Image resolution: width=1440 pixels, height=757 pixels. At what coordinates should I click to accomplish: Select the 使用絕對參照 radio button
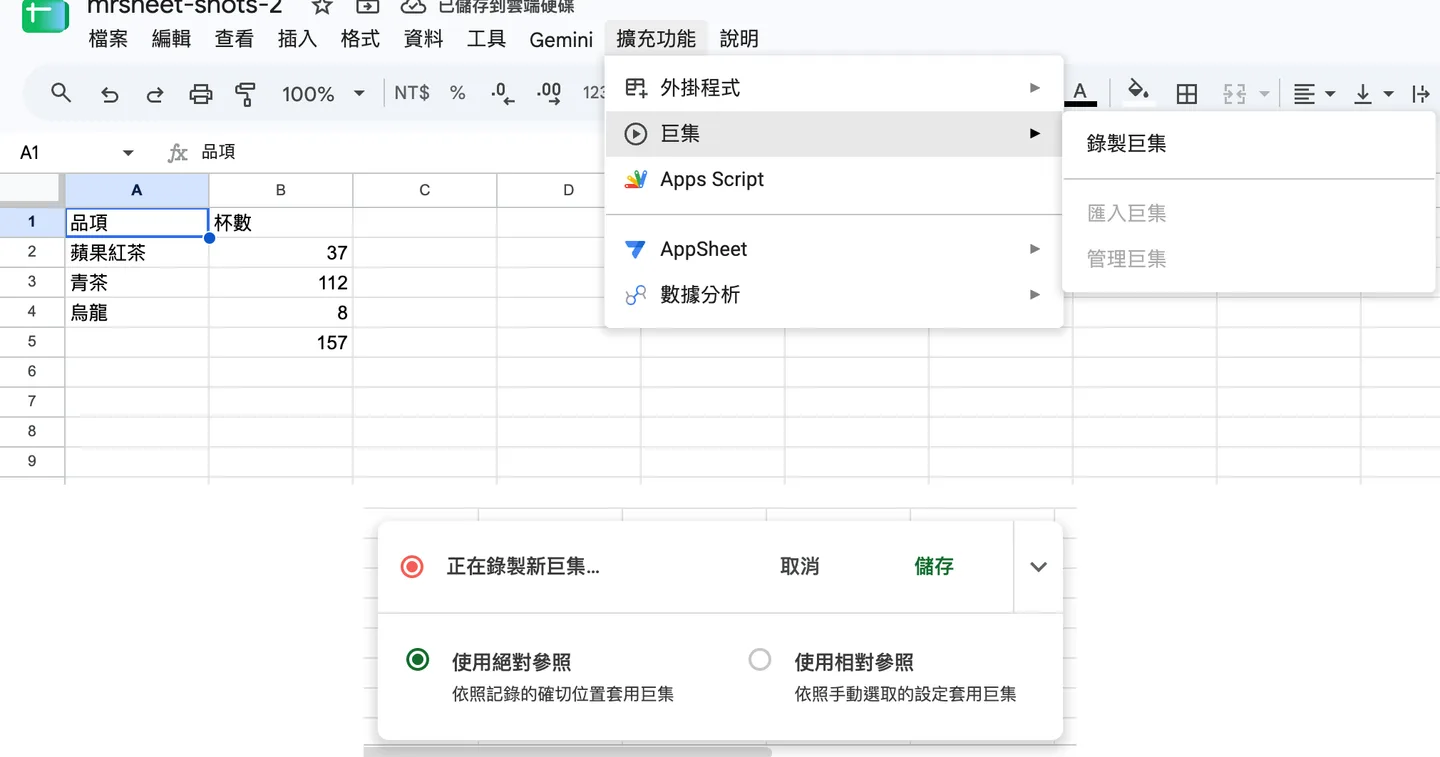point(418,660)
